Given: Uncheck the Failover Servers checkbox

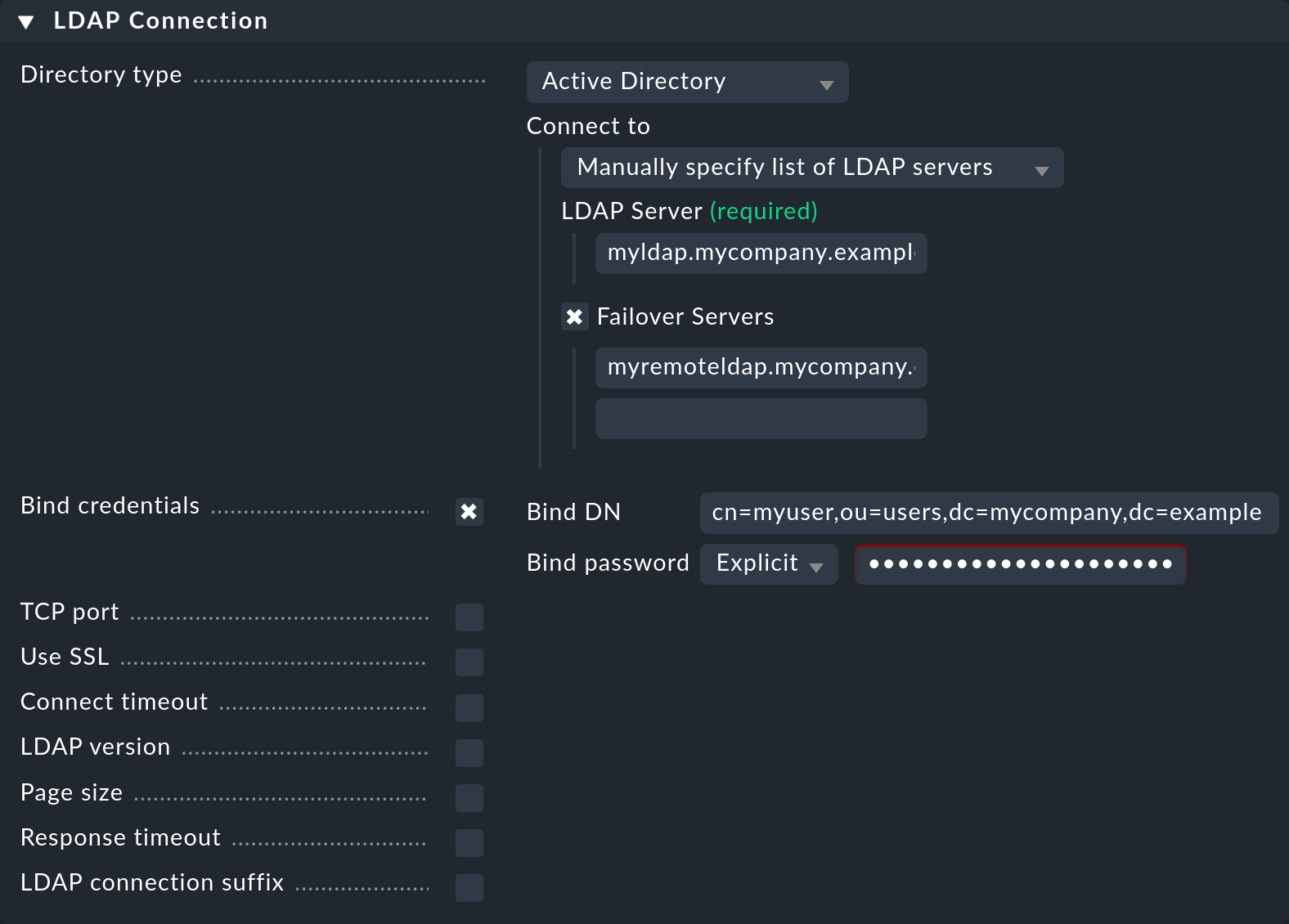Looking at the screenshot, I should (575, 316).
